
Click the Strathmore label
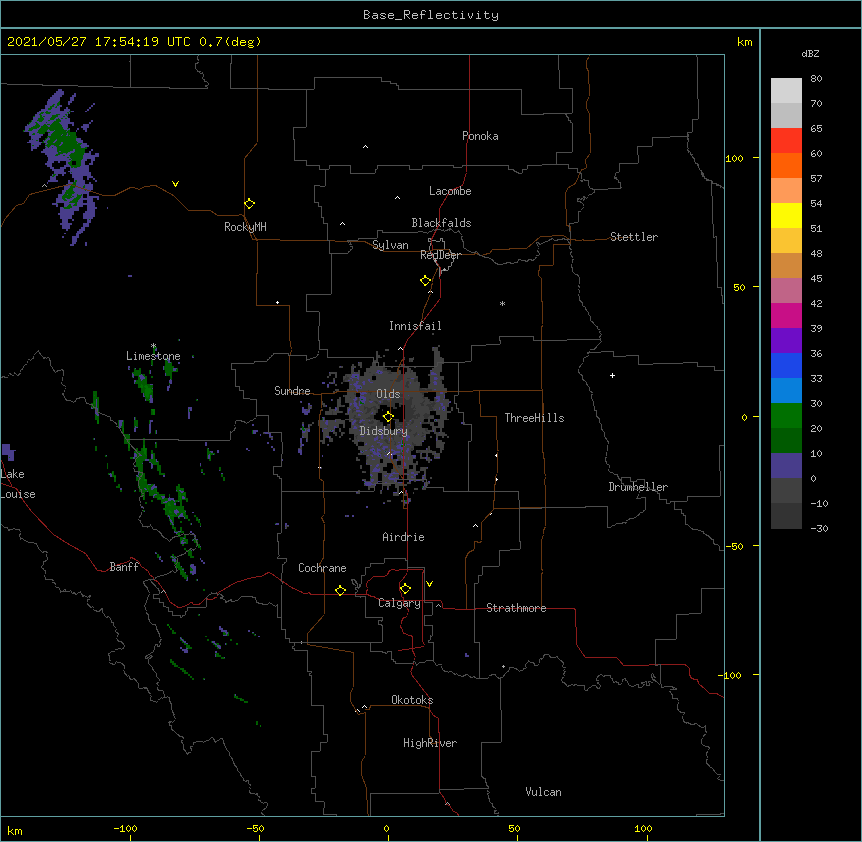click(516, 608)
